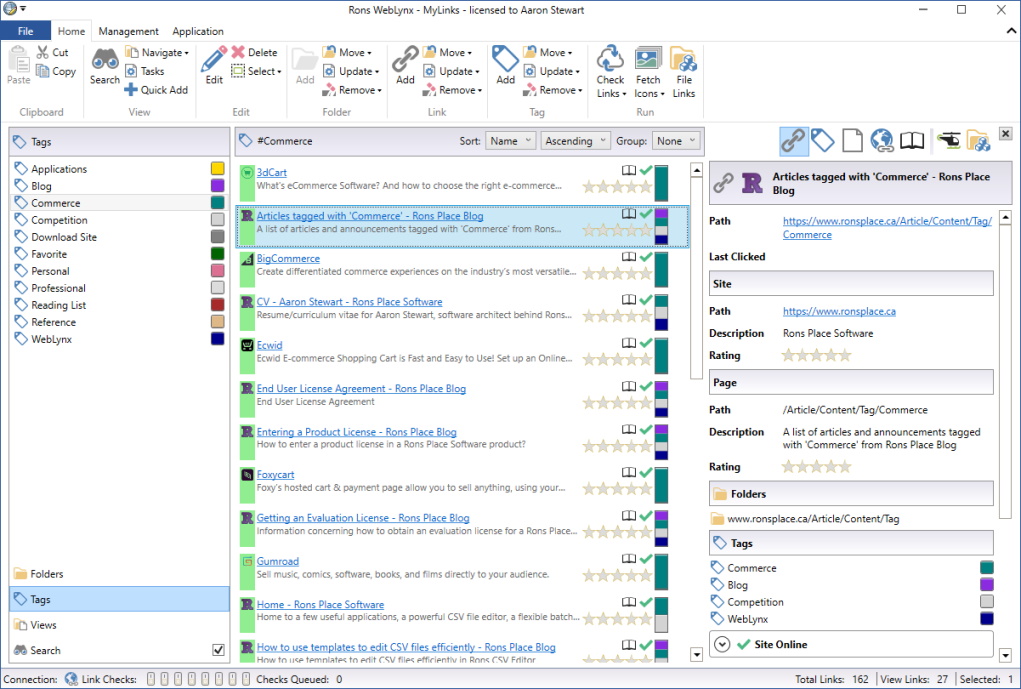The height and width of the screenshot is (689, 1021).
Task: Set star rating on 3dCart row
Action: coord(617,187)
